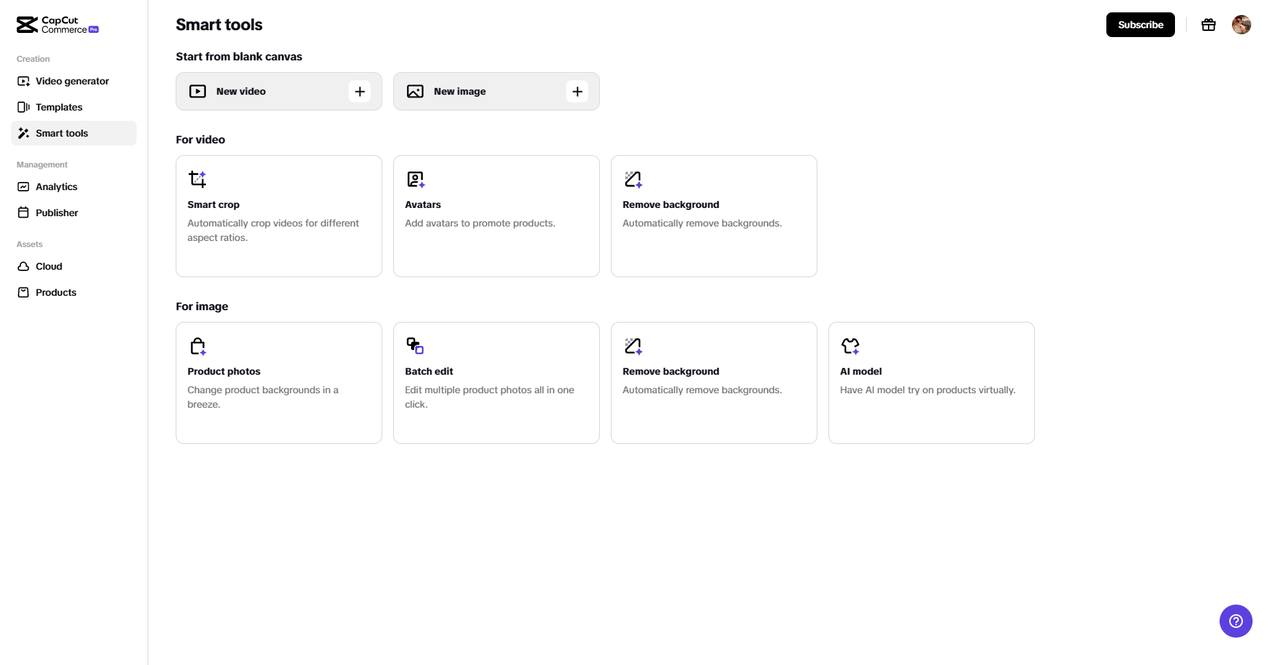Select Publisher in the sidebar
Screen dimensions: 1280x665
[x=56, y=213]
